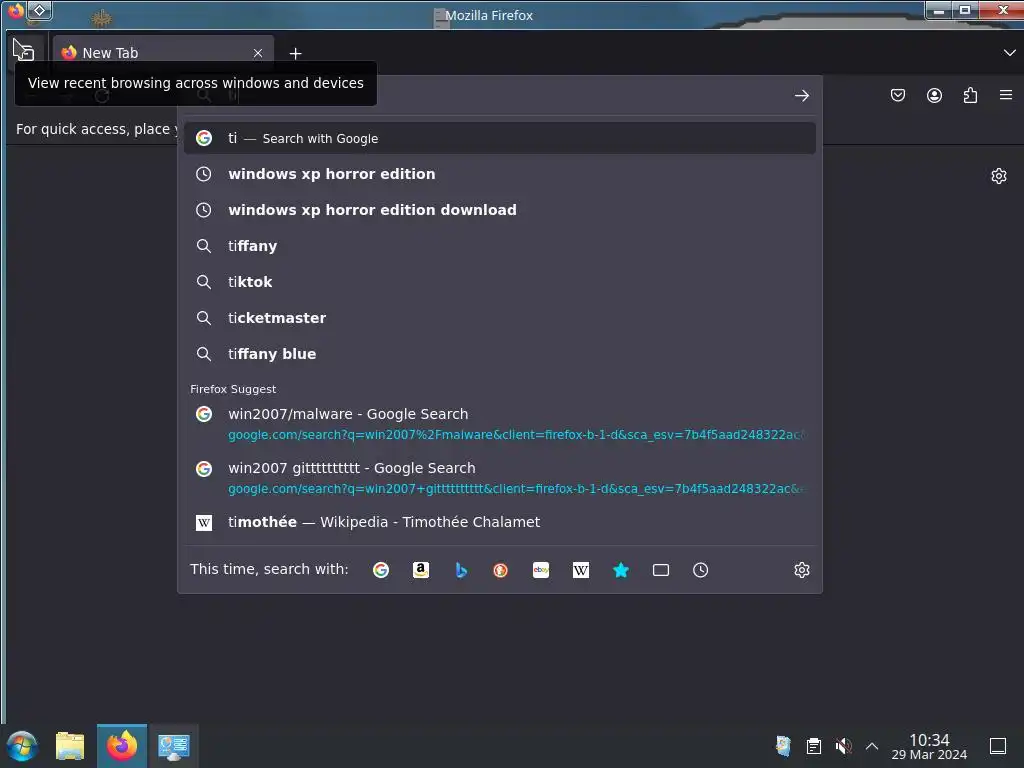This screenshot has height=768, width=1024.
Task: Open system settings taskbar icon
Action: (x=174, y=746)
